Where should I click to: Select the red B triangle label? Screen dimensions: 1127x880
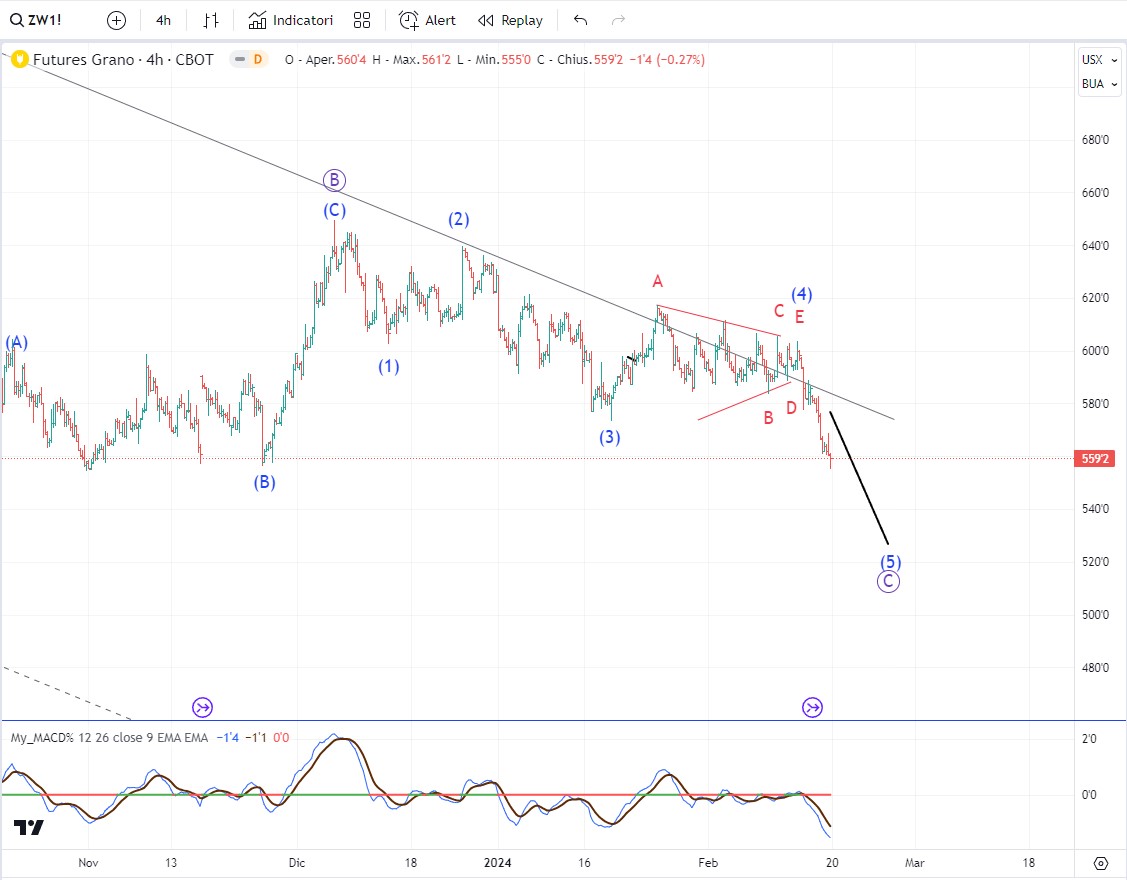(768, 418)
